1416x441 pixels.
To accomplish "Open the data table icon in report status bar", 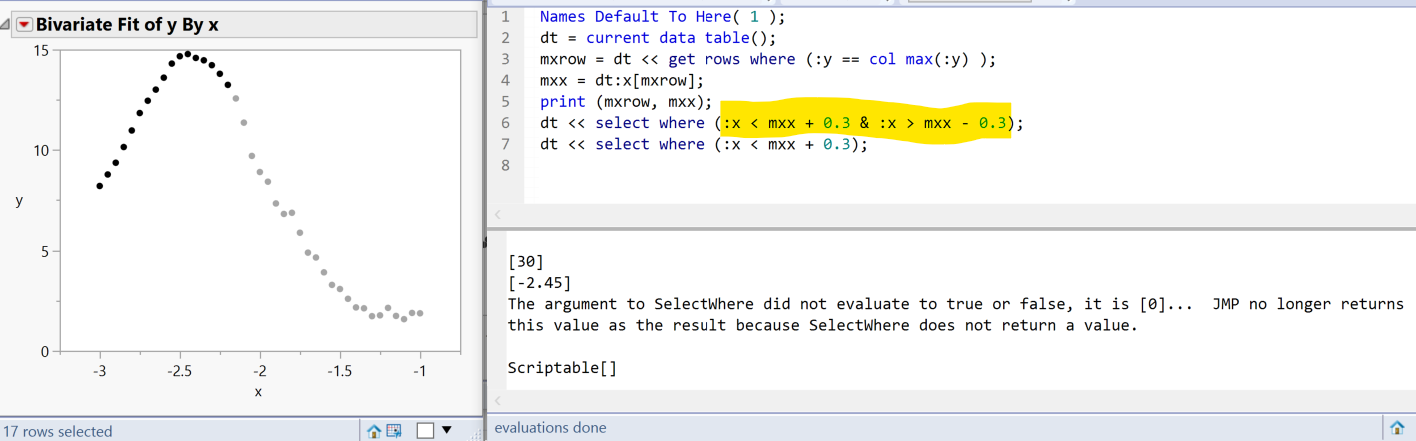I will (x=393, y=431).
